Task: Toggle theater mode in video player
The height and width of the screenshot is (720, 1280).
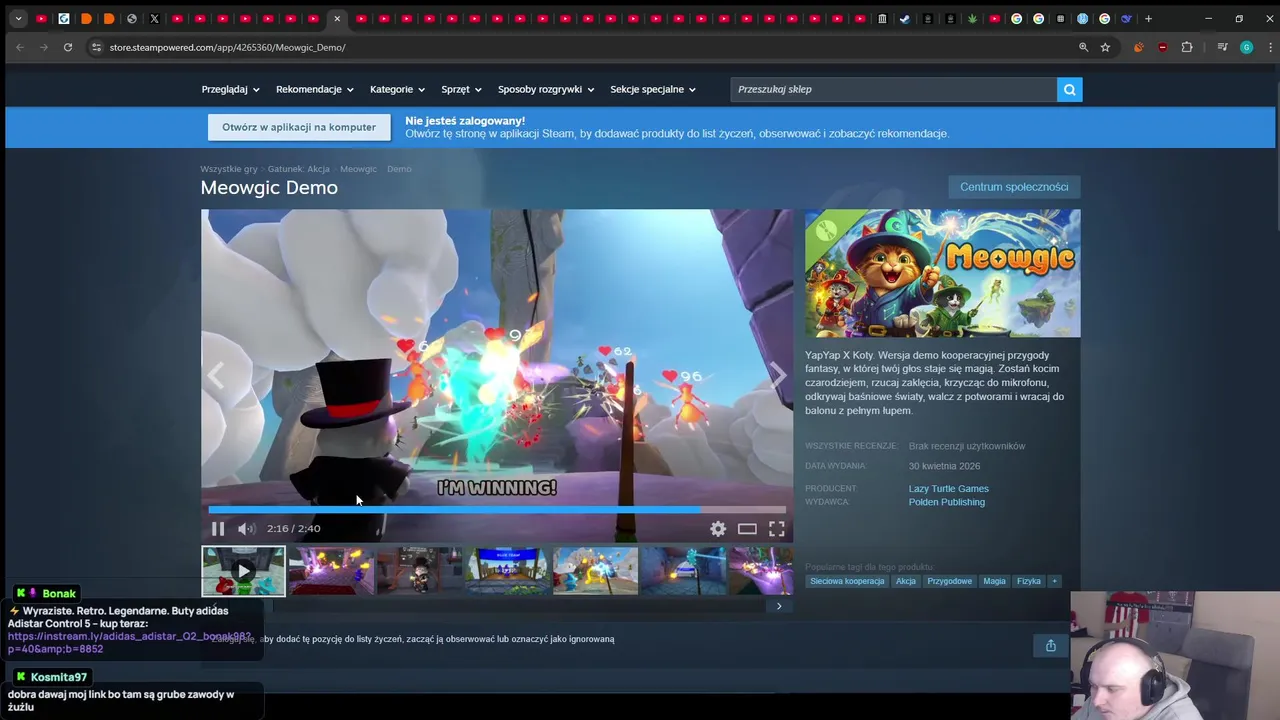Action: 747,529
